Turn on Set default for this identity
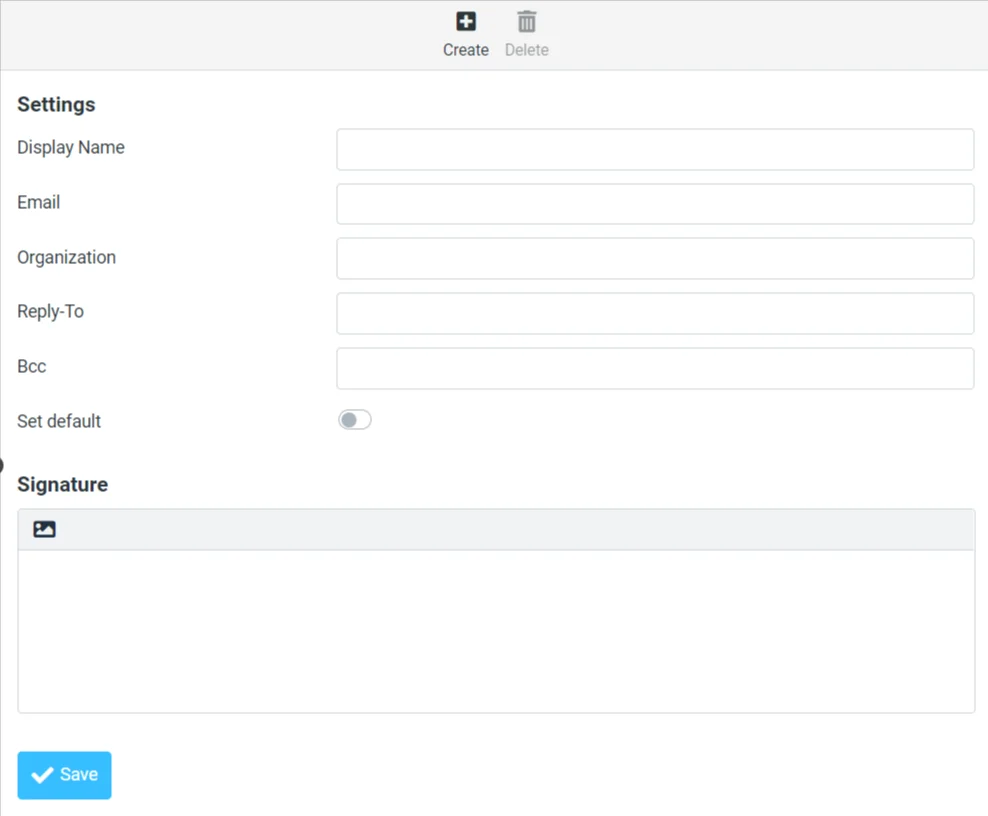This screenshot has width=988, height=816. [x=355, y=419]
